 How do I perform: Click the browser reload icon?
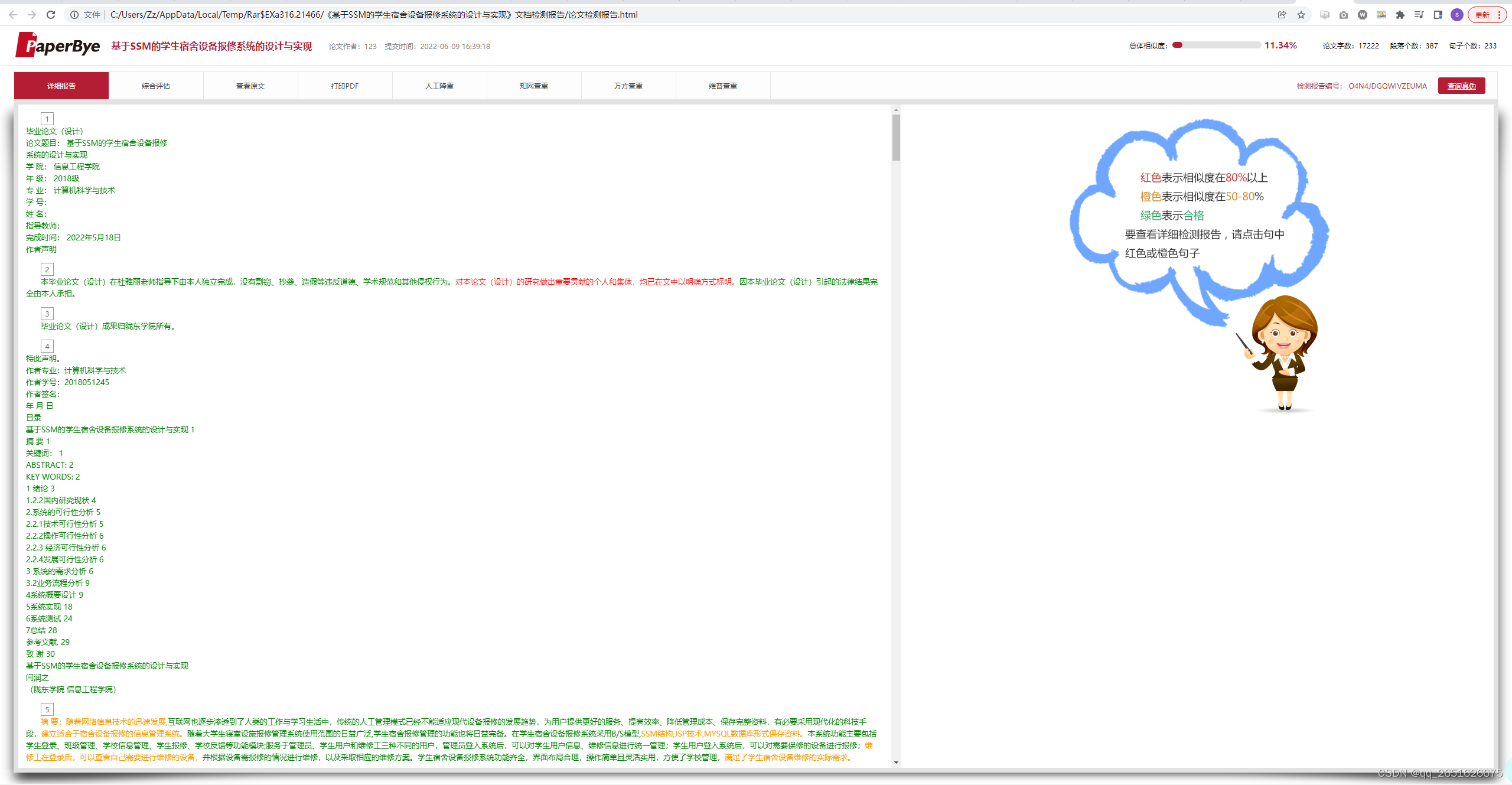pos(51,15)
